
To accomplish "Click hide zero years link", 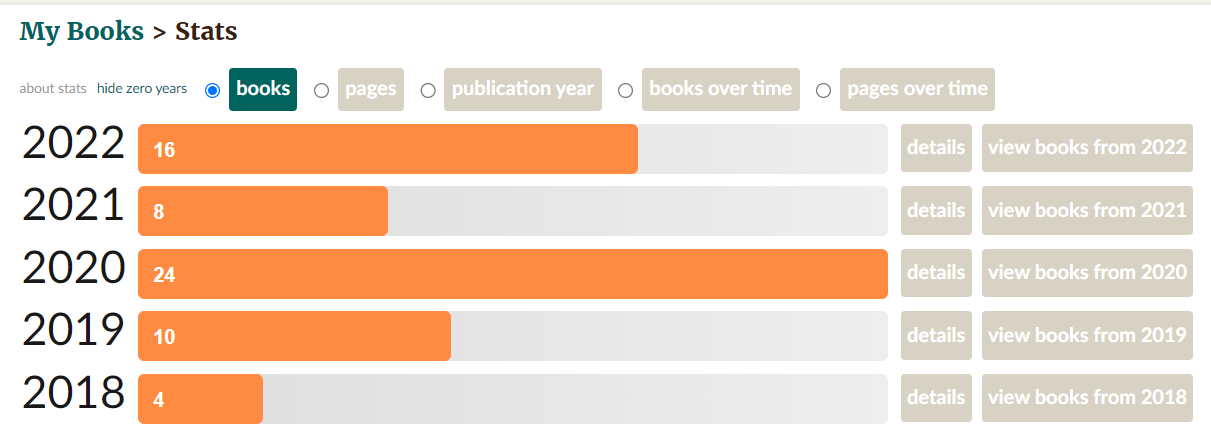I will [x=142, y=89].
